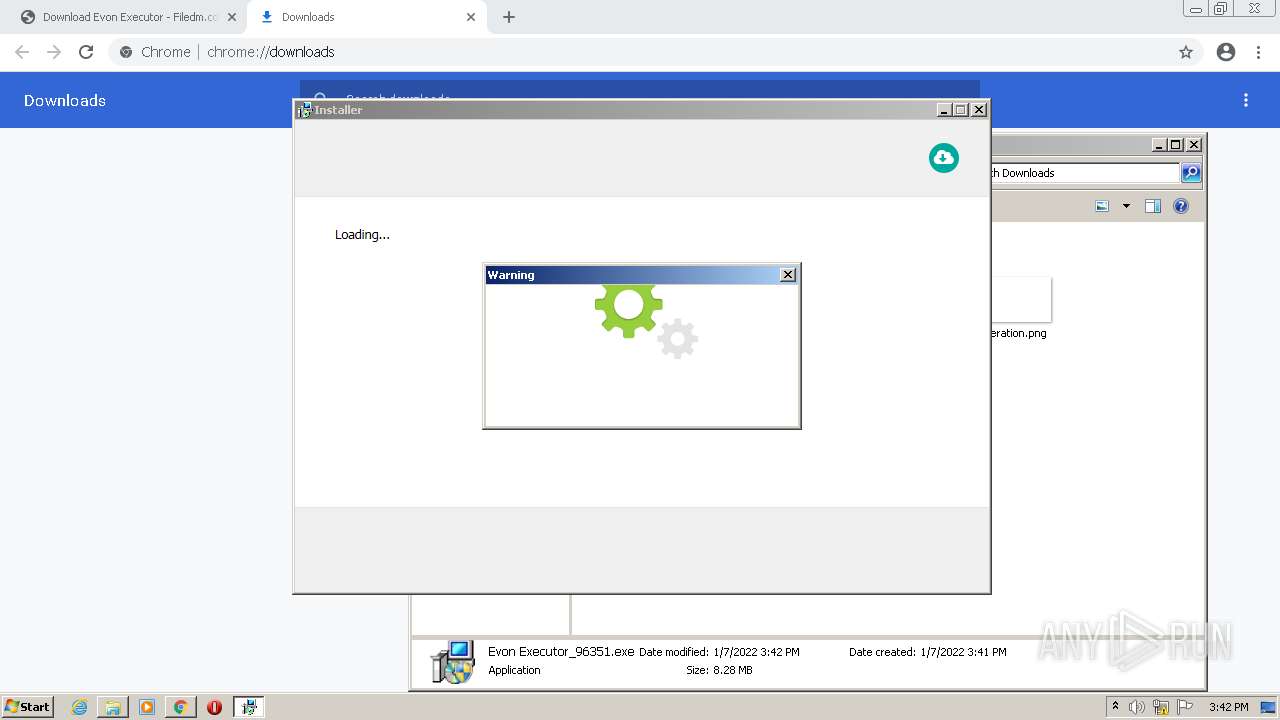1280x720 pixels.
Task: Click the chrome://downloads address bar
Action: point(640,52)
